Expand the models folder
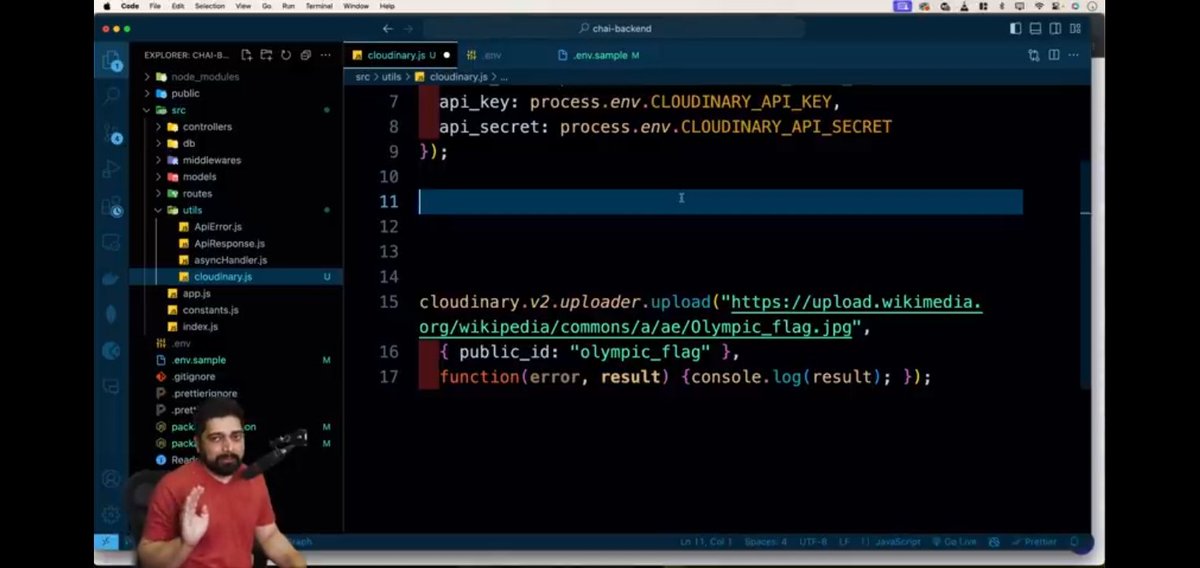 (199, 177)
